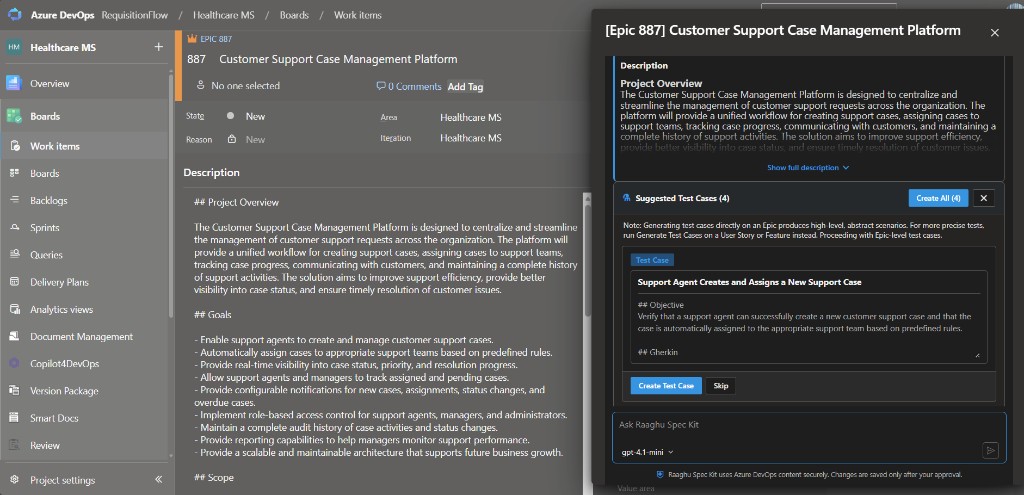Open the Boards sub-item icon under Work items
This screenshot has height=495, width=1024.
[14, 173]
